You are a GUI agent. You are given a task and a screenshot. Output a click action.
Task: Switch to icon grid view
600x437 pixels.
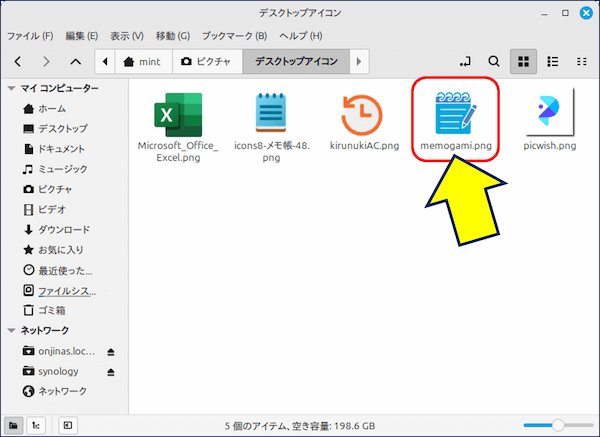click(522, 62)
